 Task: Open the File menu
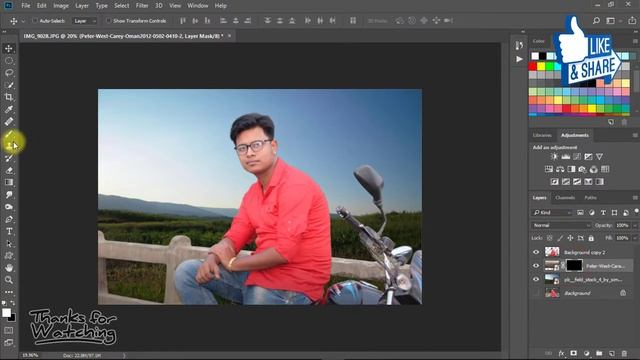(x=26, y=6)
